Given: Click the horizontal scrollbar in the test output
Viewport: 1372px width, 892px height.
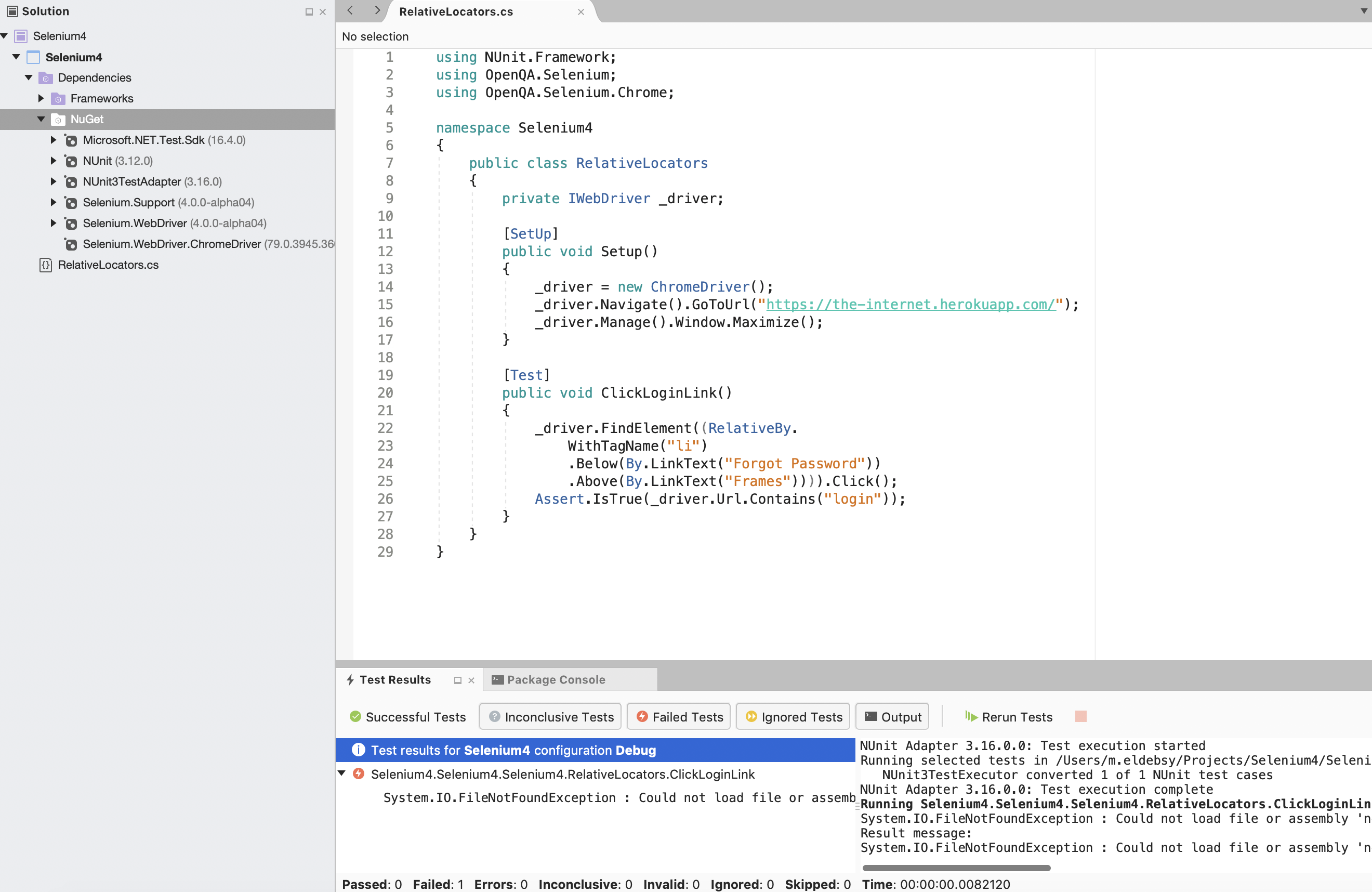Looking at the screenshot, I should click(957, 868).
